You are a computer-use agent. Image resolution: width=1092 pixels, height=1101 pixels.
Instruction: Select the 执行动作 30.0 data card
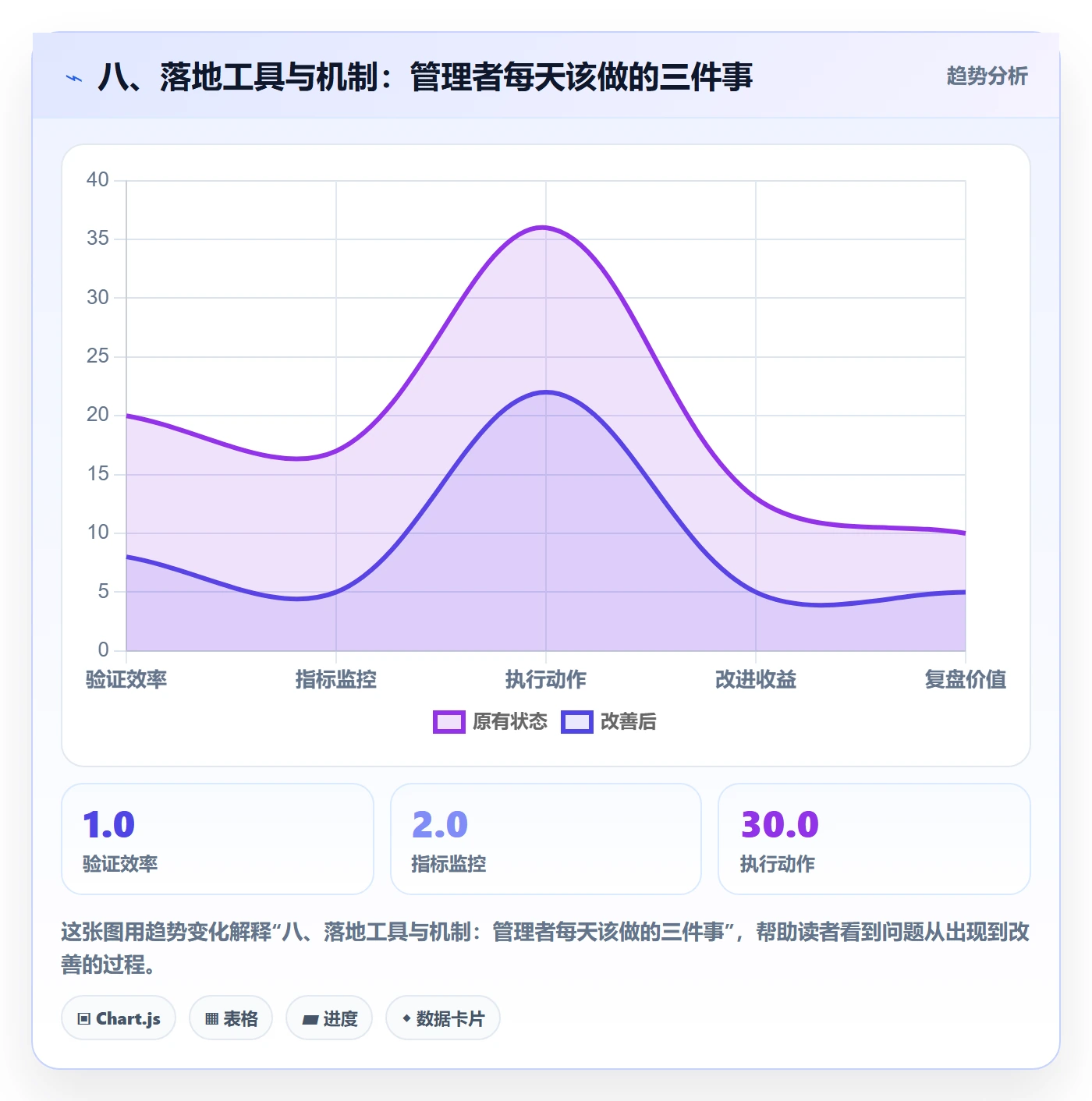874,839
